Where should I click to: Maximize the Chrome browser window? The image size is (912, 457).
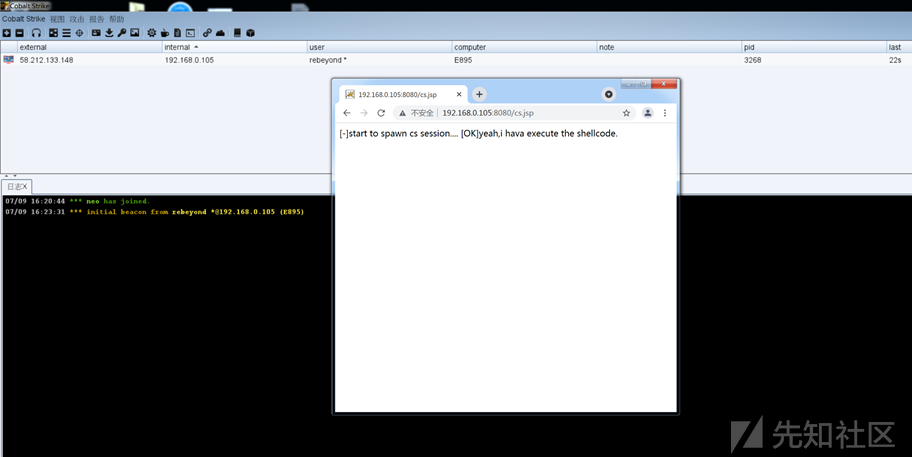point(644,84)
